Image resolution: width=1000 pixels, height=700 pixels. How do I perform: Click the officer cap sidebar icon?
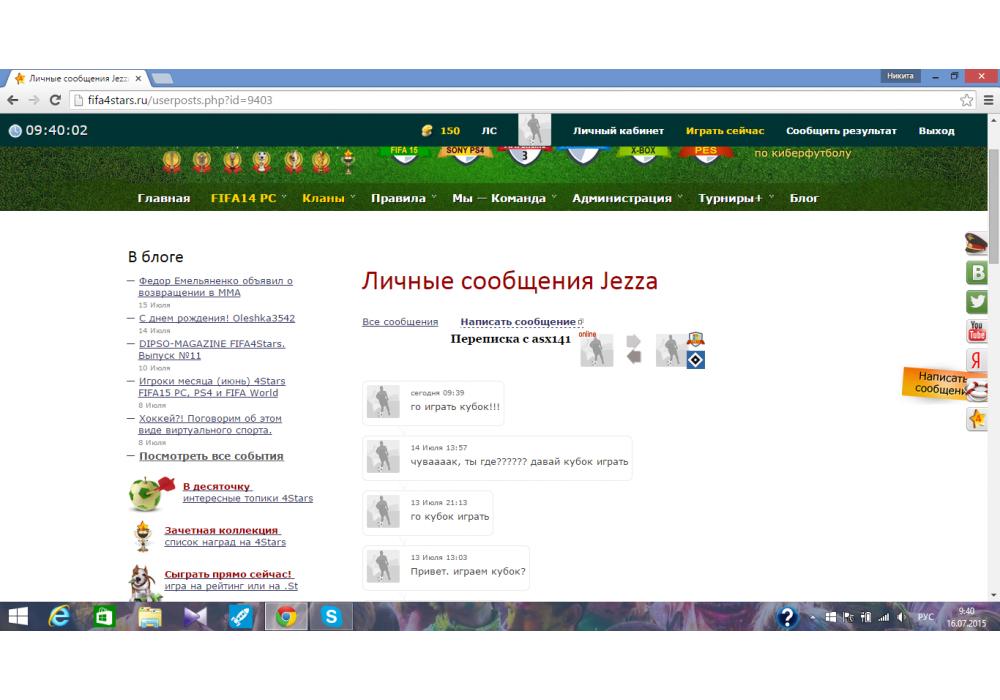977,243
